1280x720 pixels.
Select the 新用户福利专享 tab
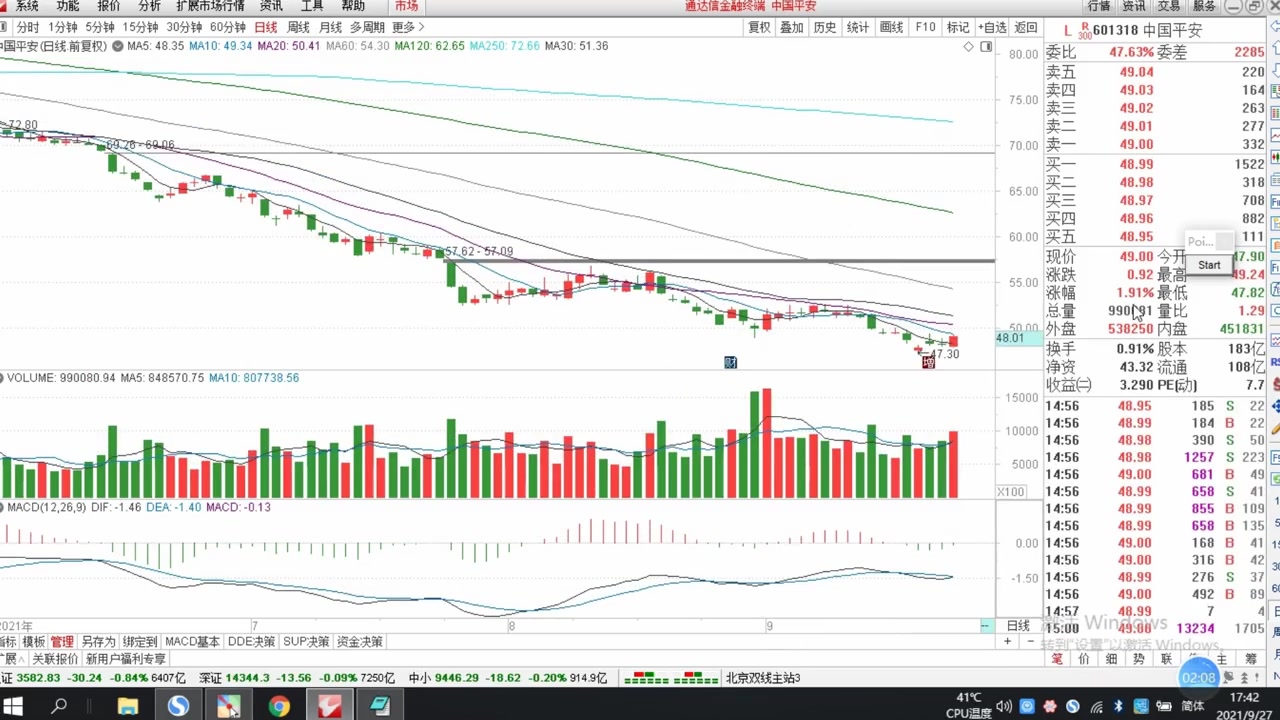[126, 659]
